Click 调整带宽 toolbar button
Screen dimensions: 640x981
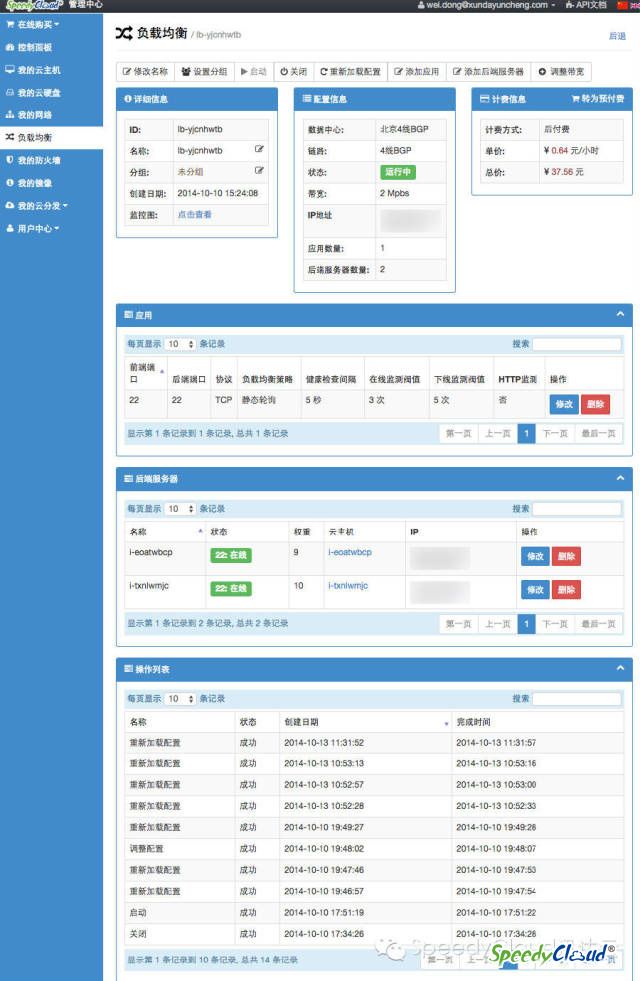click(x=561, y=71)
